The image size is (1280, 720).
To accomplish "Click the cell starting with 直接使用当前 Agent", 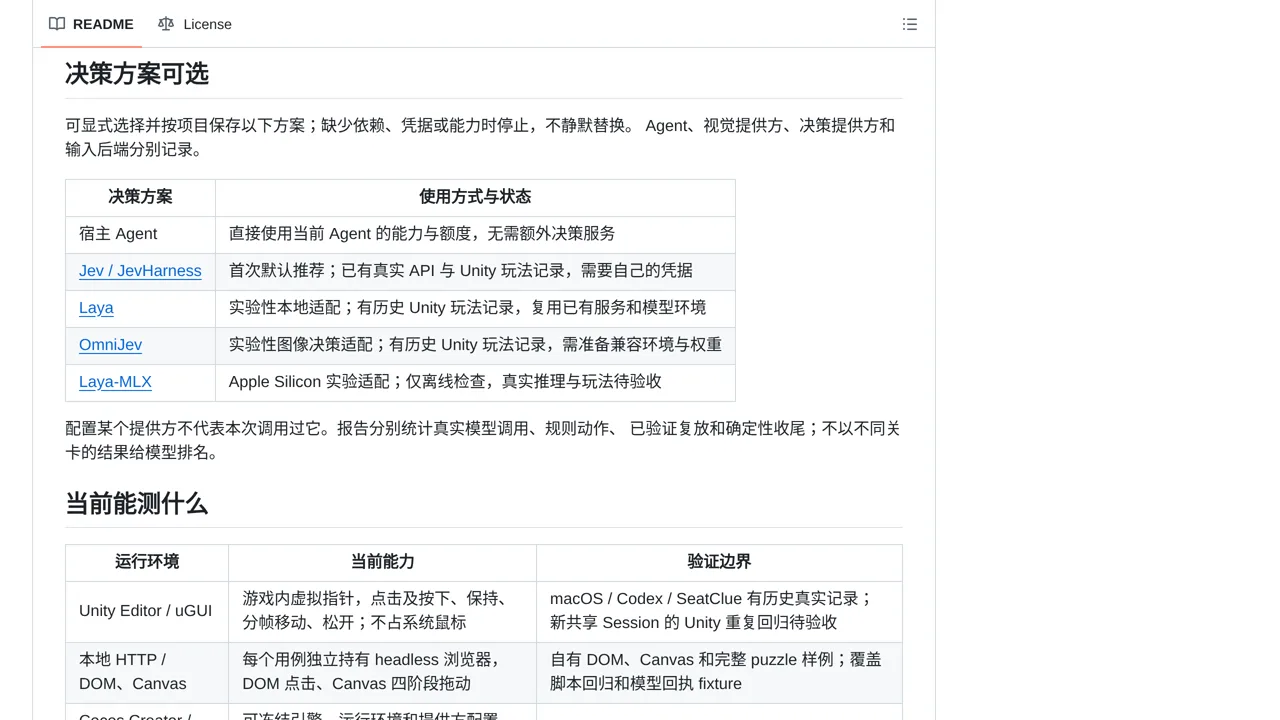I will point(475,234).
